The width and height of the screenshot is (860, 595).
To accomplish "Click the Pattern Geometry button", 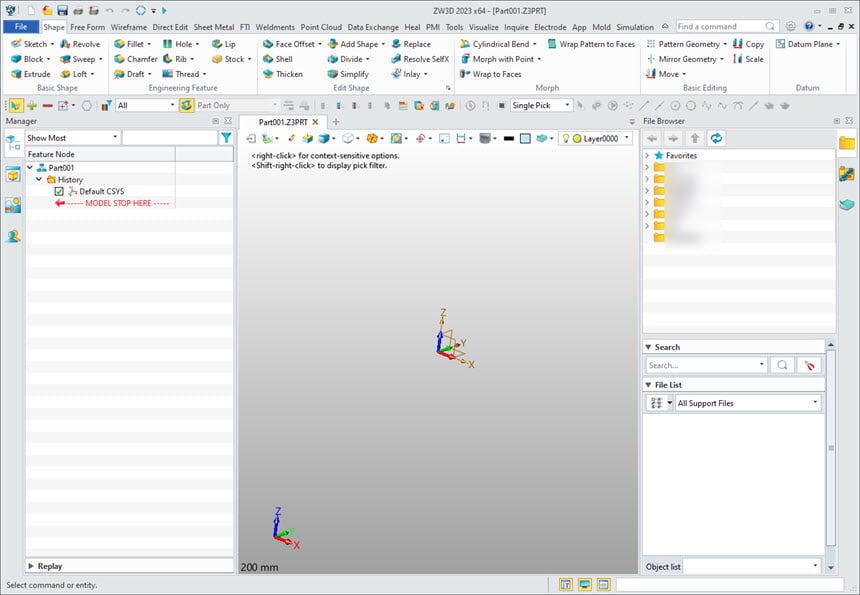I will 683,44.
